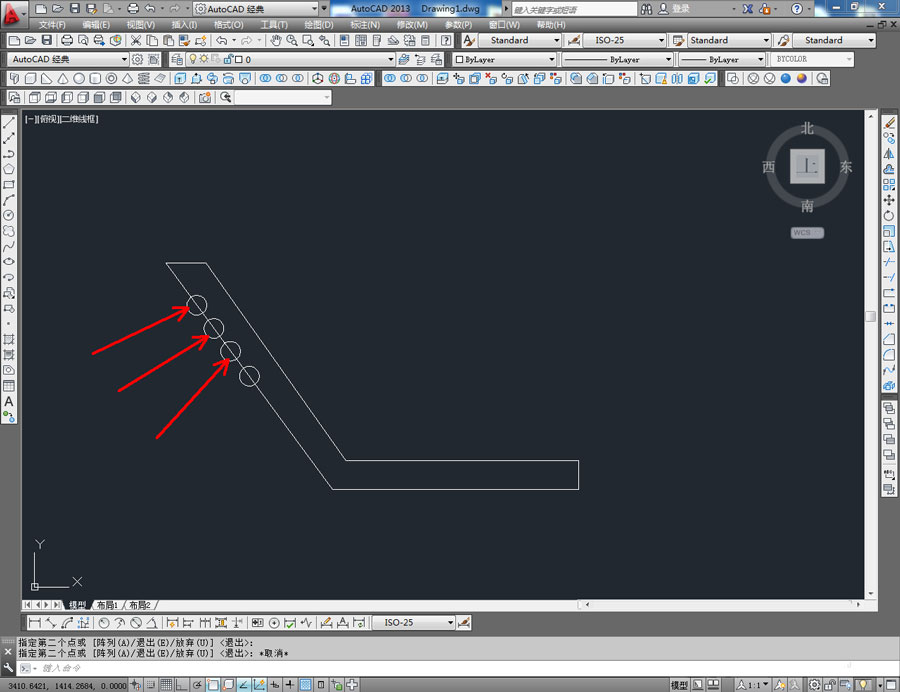Open the 修改(M) menu
900x692 pixels.
click(412, 25)
